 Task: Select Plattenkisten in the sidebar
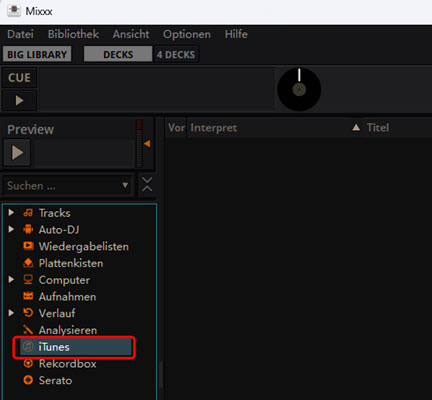click(71, 263)
